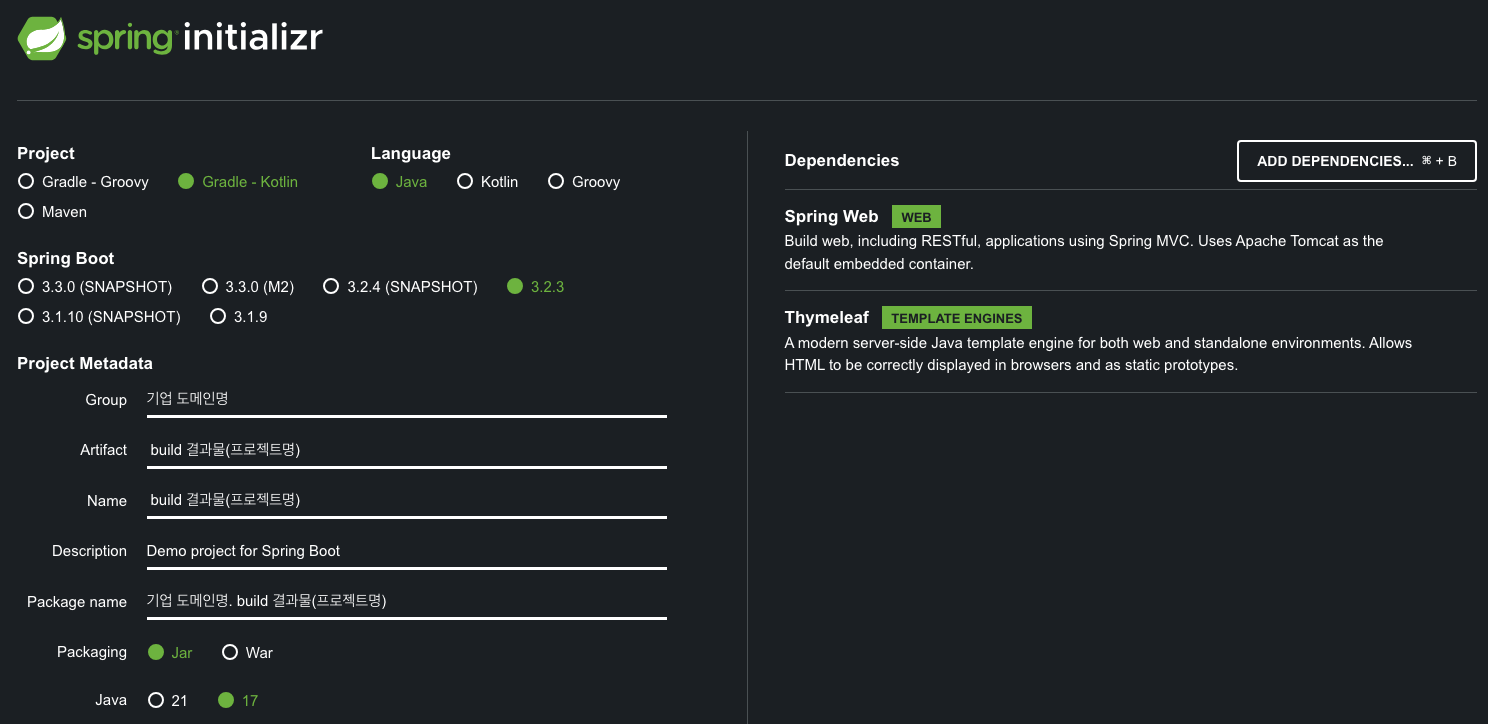
Task: Edit the Package name field
Action: (x=406, y=601)
